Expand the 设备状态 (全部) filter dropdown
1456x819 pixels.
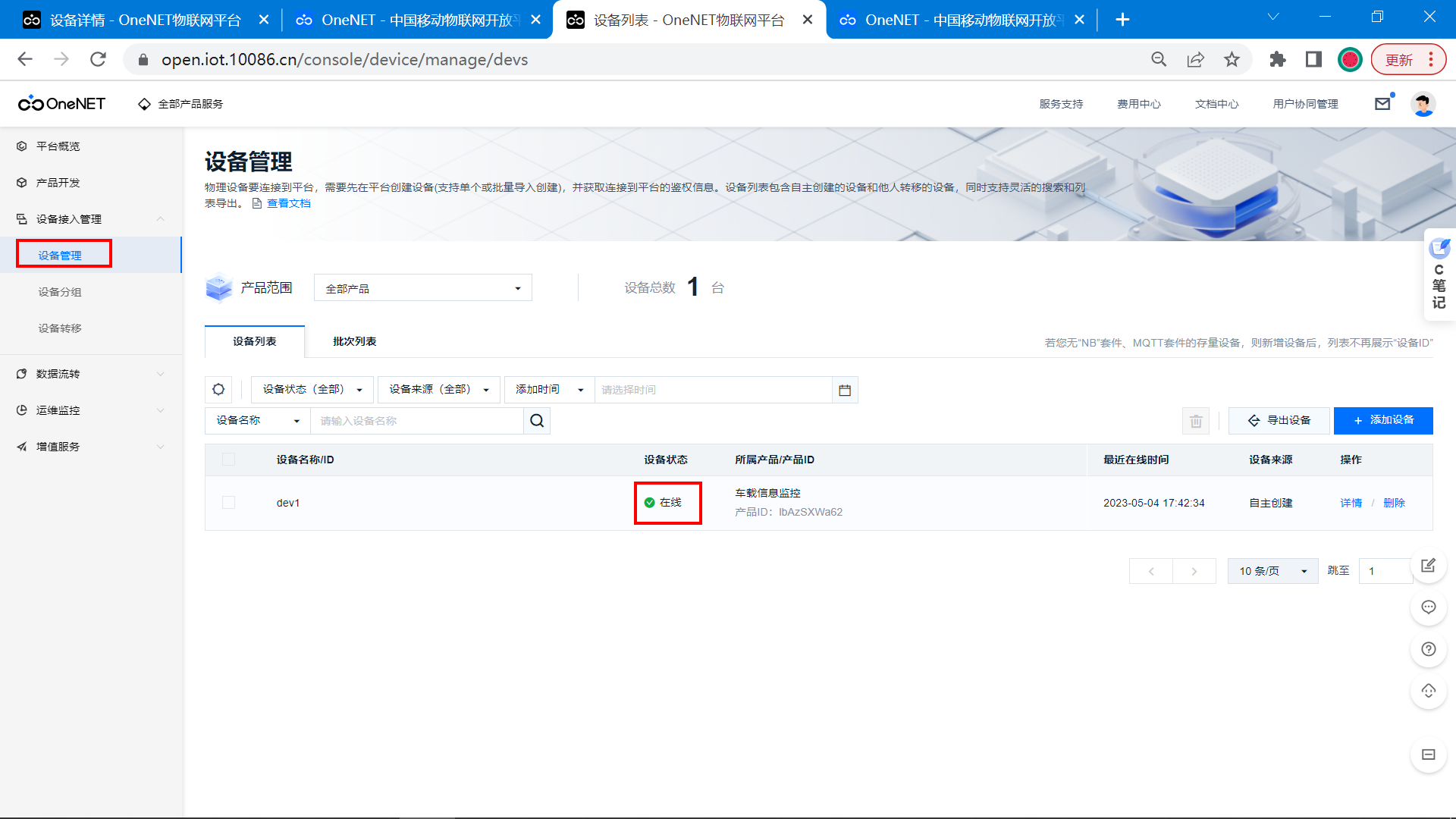312,390
